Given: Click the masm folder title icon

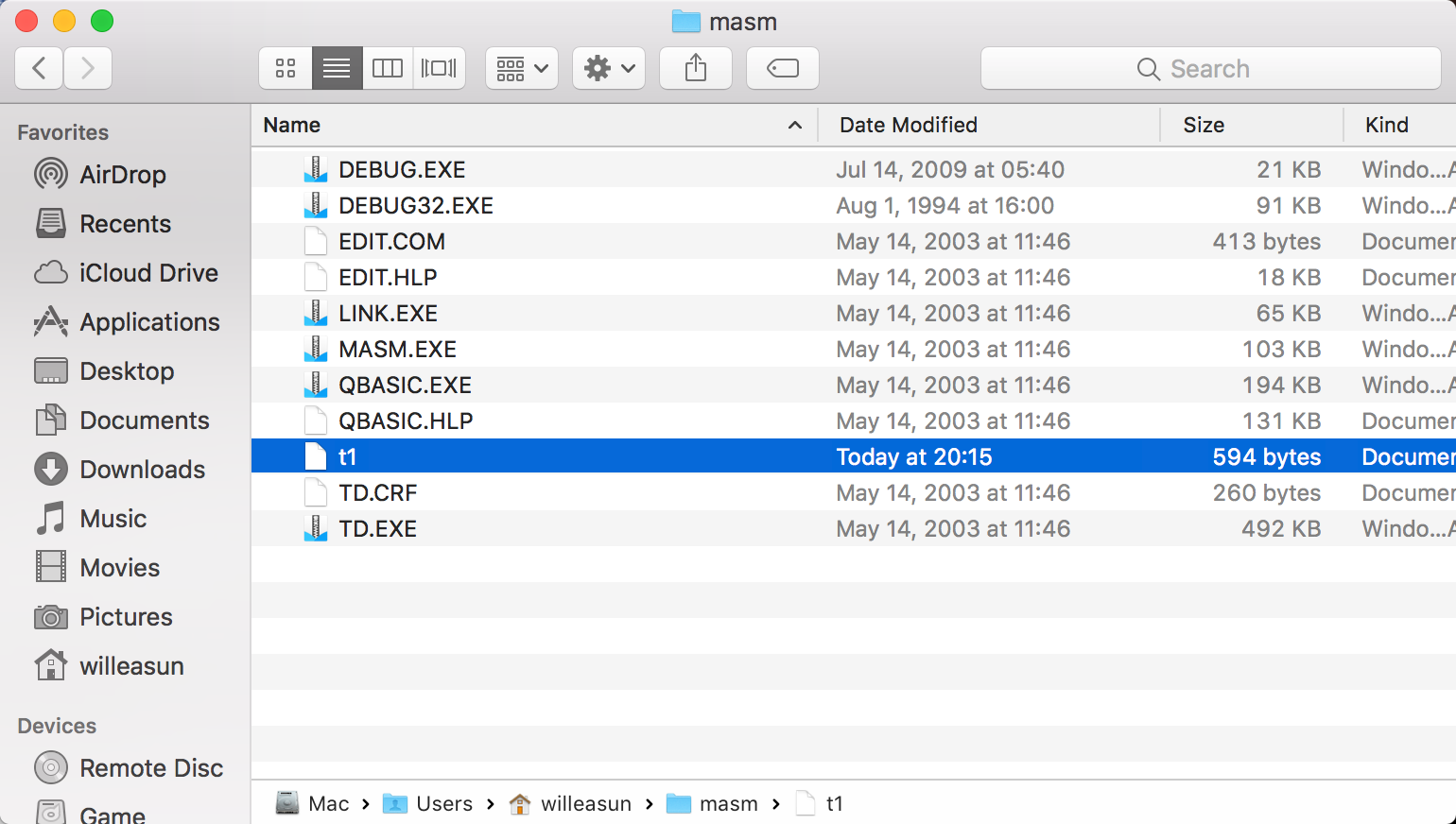Looking at the screenshot, I should pos(685,21).
